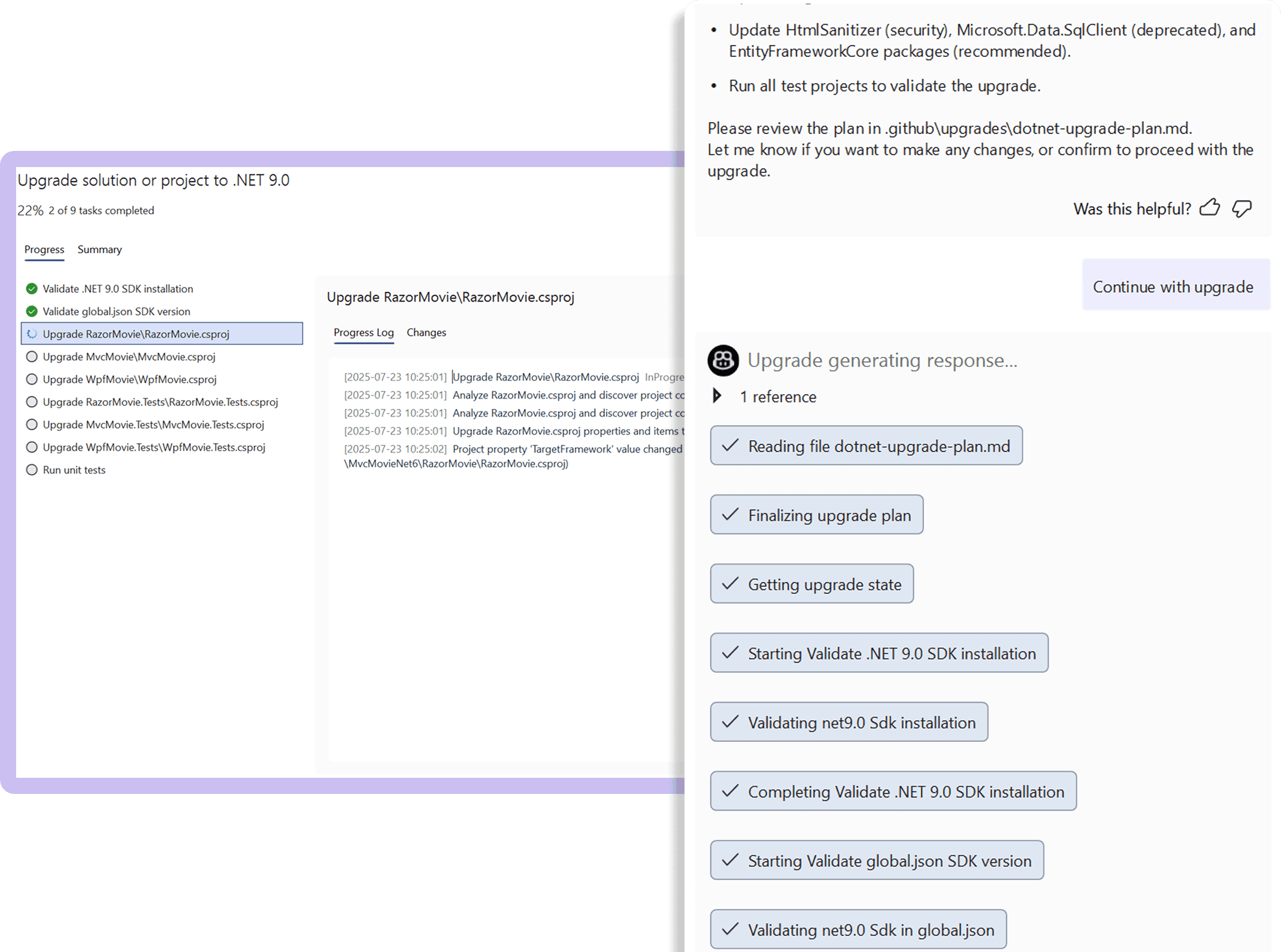Image resolution: width=1281 pixels, height=952 pixels.
Task: Click the thumbs down feedback icon
Action: coord(1242,208)
